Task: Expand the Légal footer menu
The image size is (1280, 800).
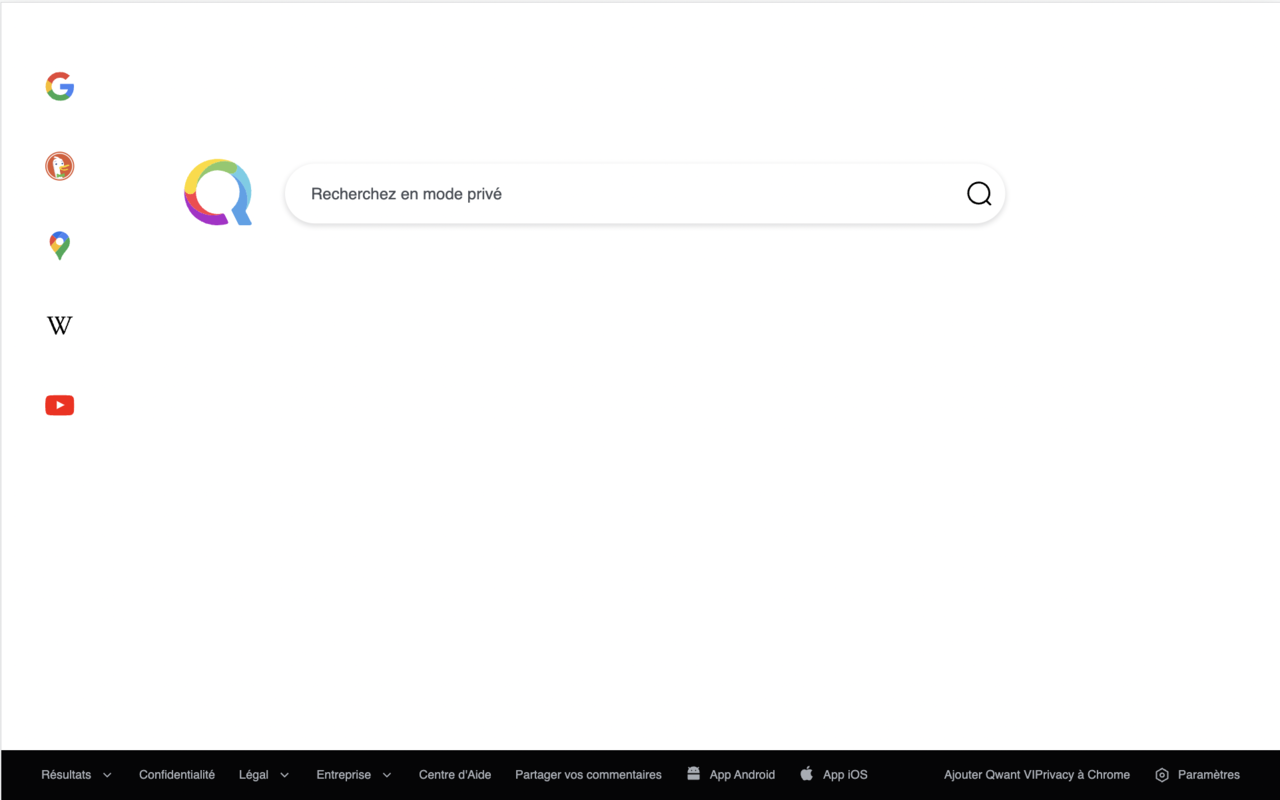Action: (x=264, y=775)
